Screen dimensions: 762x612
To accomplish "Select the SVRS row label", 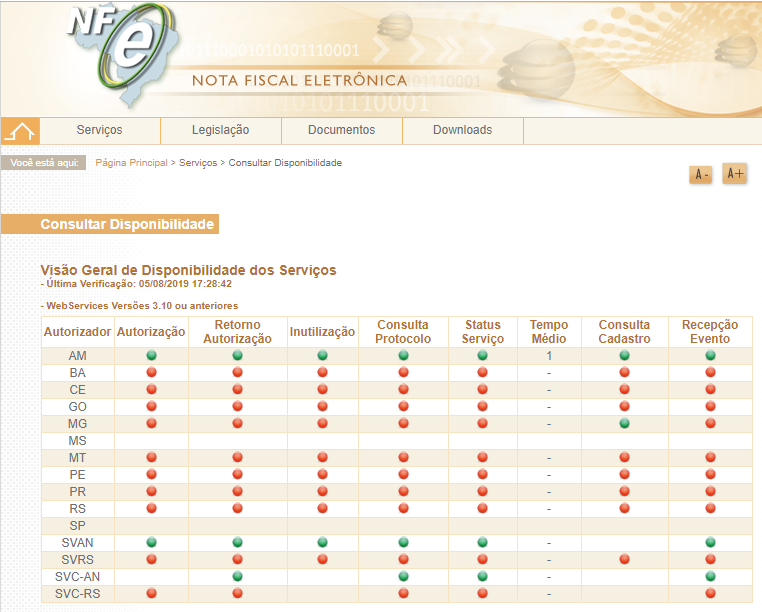I will tap(78, 560).
